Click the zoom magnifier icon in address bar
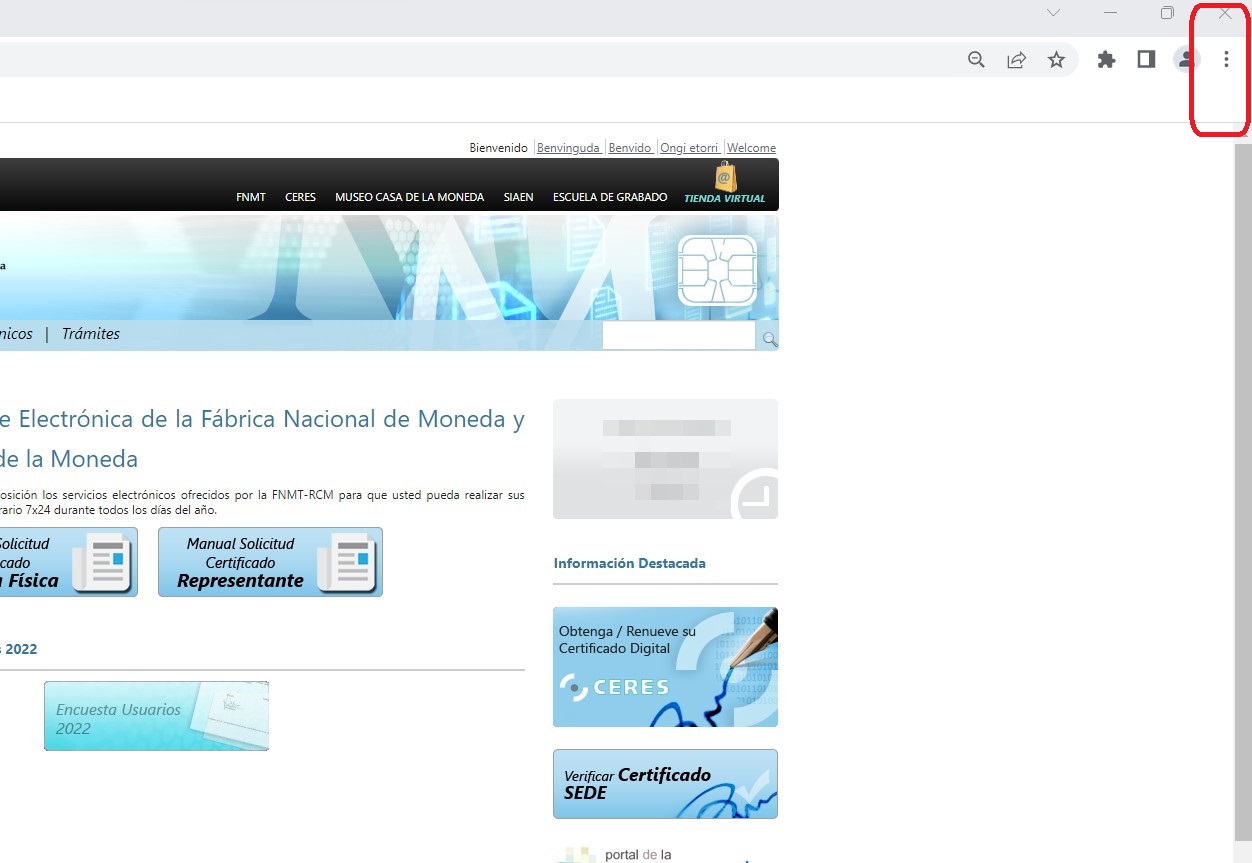Viewport: 1252px width, 863px height. pyautogui.click(x=976, y=60)
